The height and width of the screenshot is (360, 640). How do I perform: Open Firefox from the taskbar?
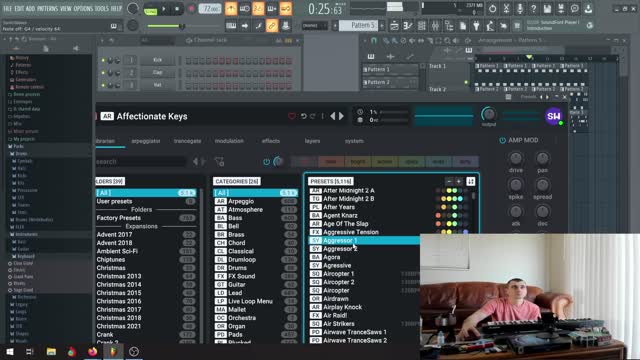point(93,351)
